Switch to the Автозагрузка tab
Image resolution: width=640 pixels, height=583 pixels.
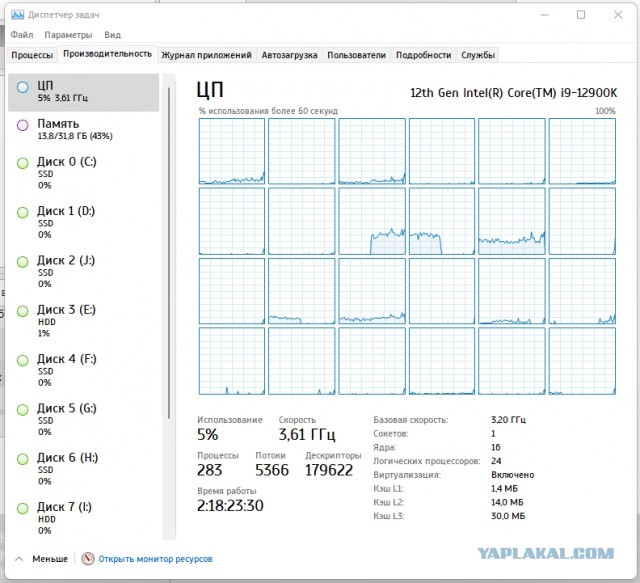(289, 55)
